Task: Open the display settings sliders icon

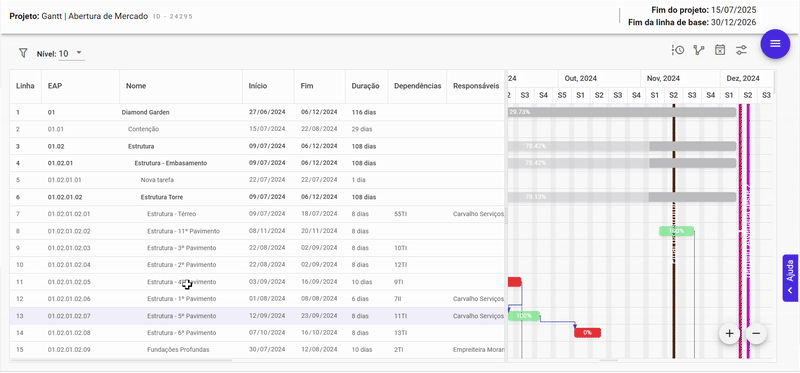Action: pos(741,50)
